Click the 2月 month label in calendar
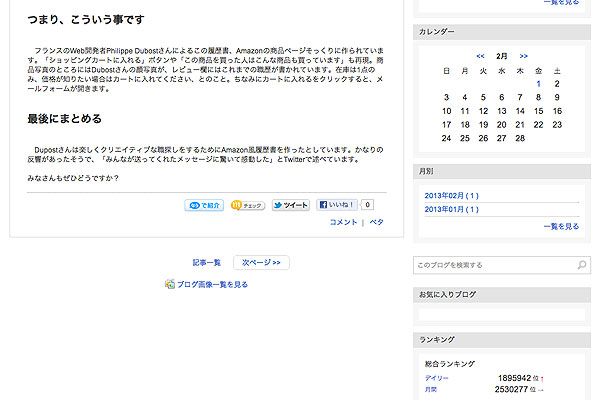The width and height of the screenshot is (600, 400). (x=502, y=56)
